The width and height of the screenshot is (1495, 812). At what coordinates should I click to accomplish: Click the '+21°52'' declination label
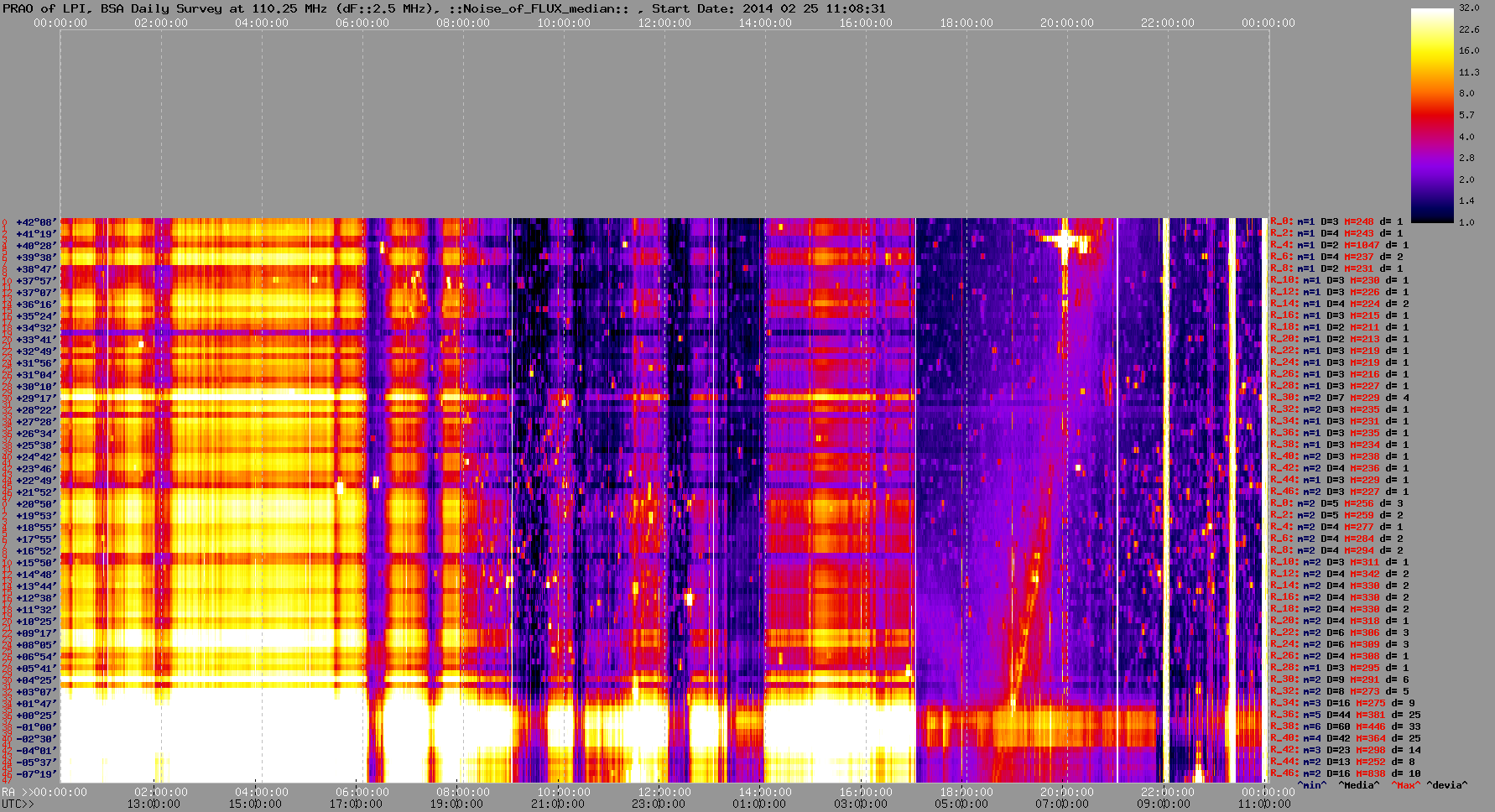pos(36,492)
